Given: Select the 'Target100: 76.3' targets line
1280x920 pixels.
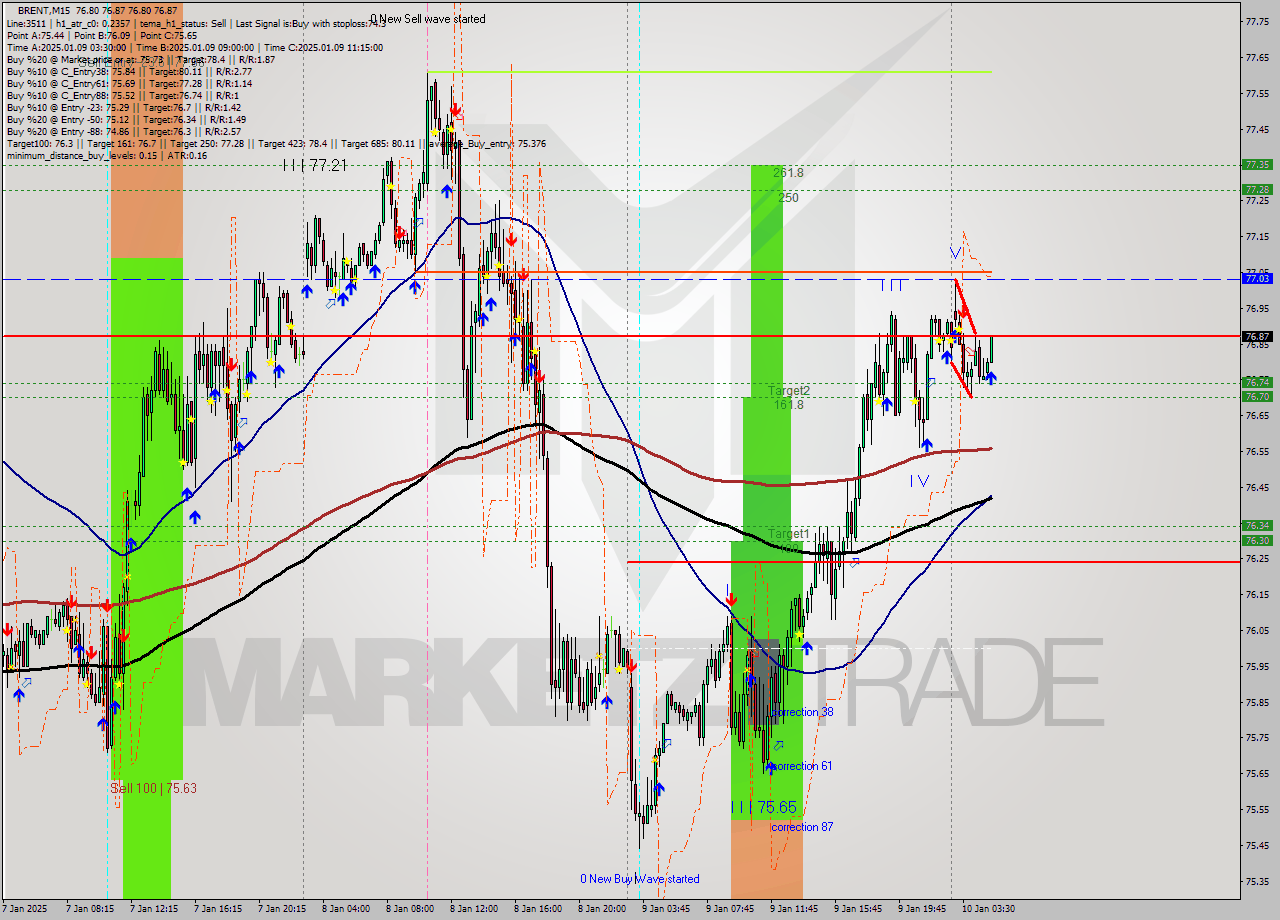Looking at the screenshot, I should pyautogui.click(x=276, y=143).
